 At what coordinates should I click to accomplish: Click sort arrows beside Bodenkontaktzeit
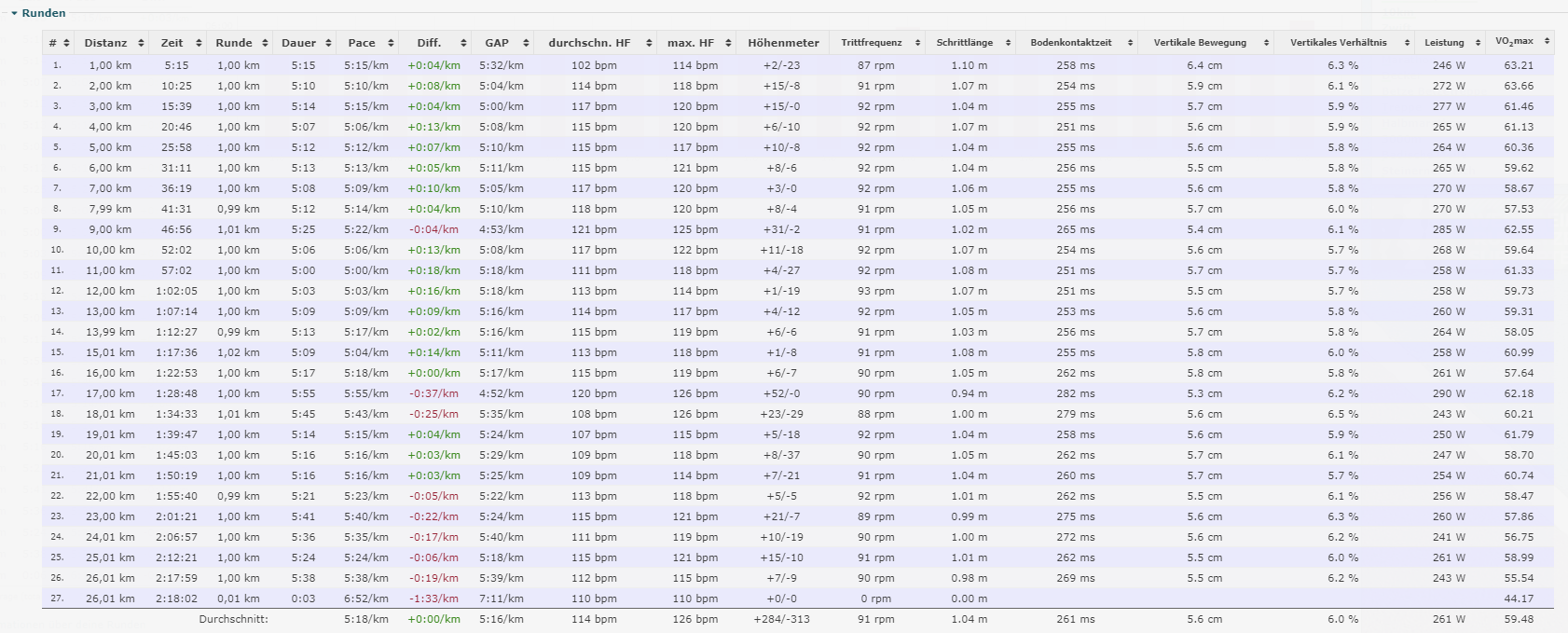click(x=1130, y=43)
